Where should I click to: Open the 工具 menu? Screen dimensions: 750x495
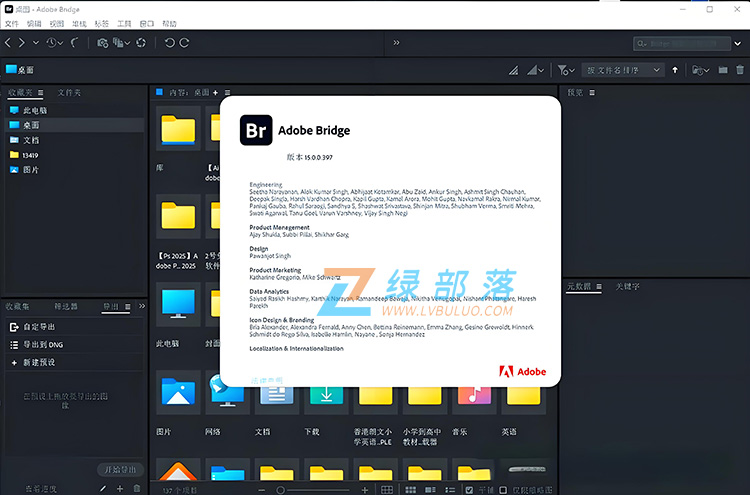pyautogui.click(x=124, y=23)
